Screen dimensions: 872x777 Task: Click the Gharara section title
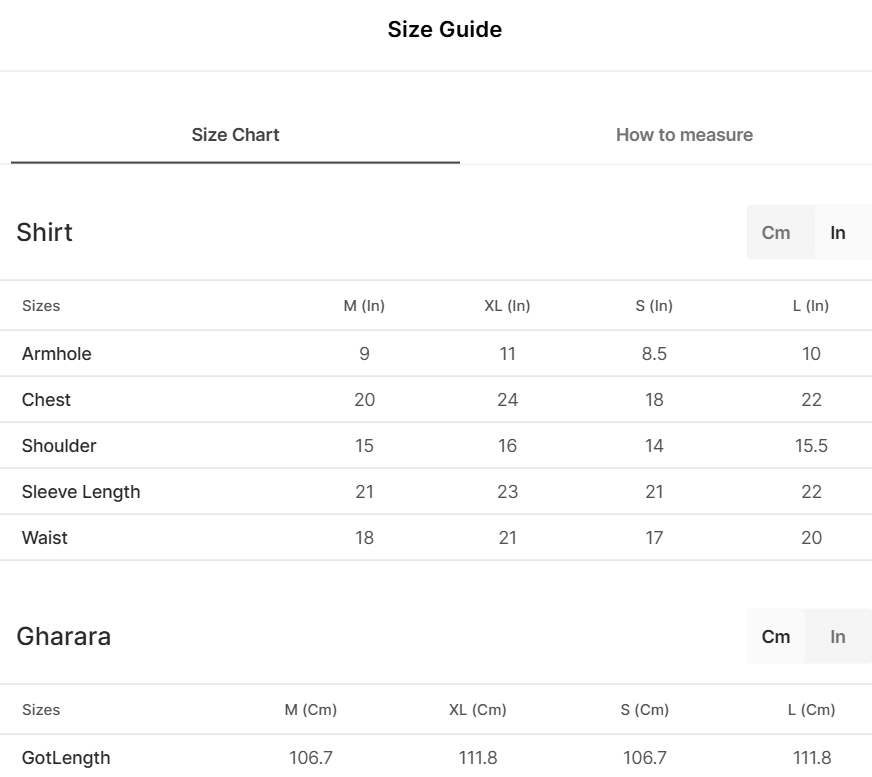click(63, 637)
